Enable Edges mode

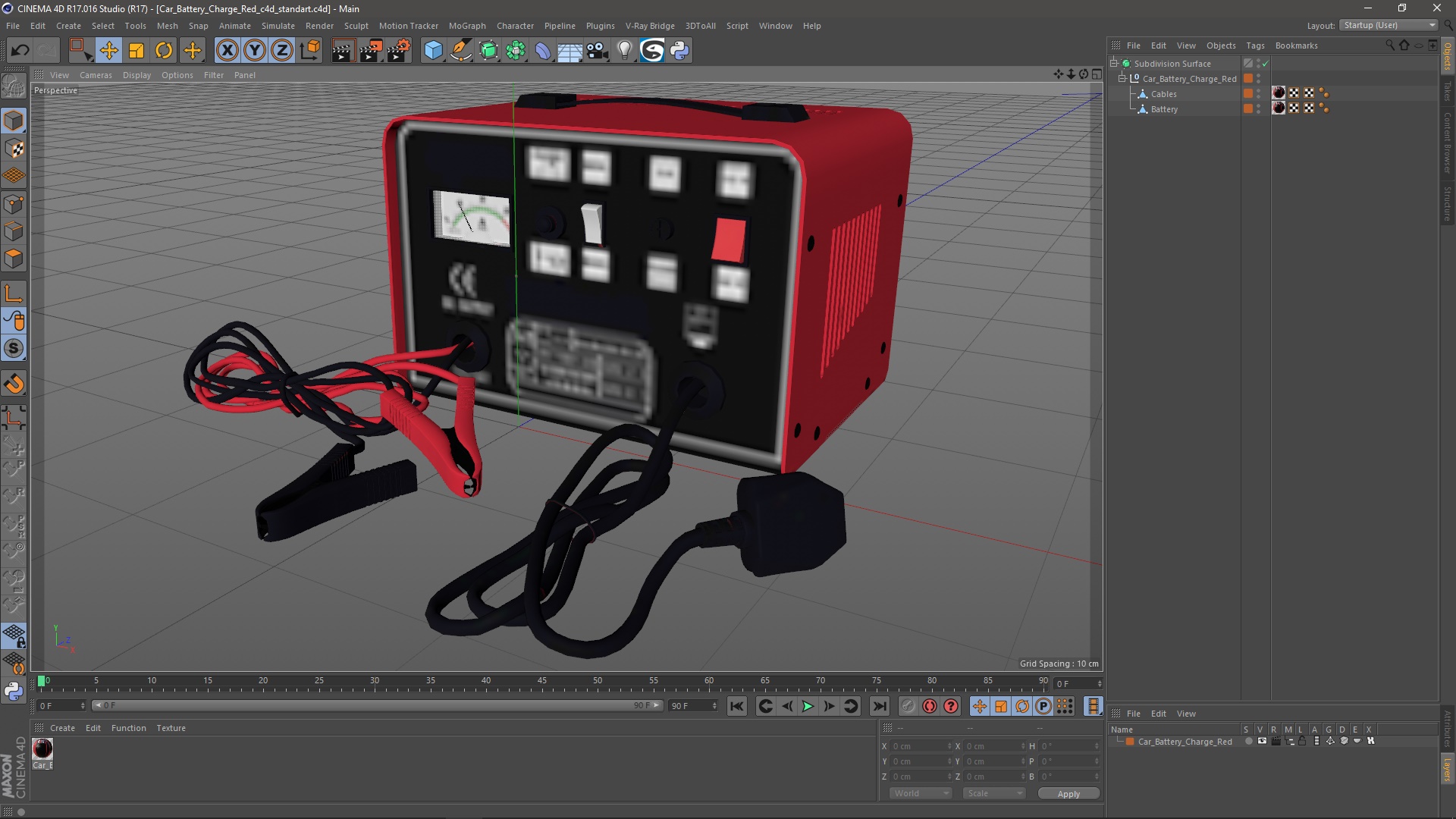point(14,231)
